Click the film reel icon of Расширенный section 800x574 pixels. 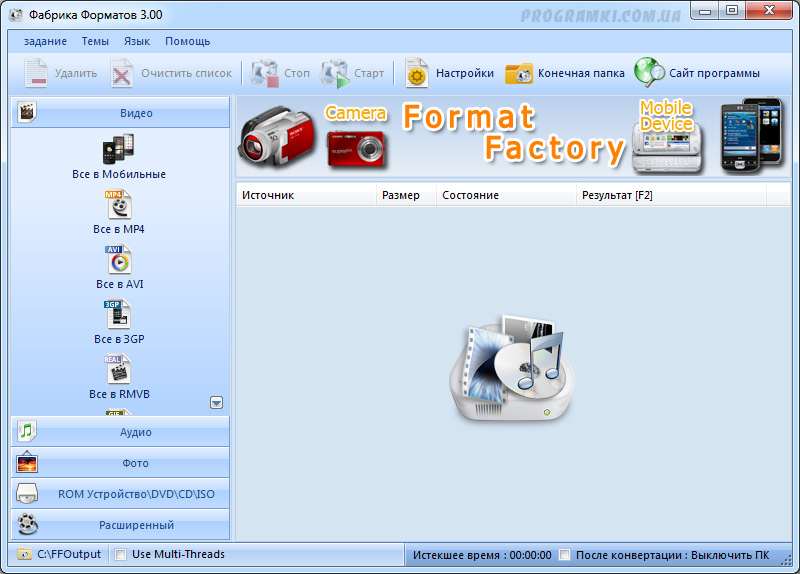tap(28, 524)
